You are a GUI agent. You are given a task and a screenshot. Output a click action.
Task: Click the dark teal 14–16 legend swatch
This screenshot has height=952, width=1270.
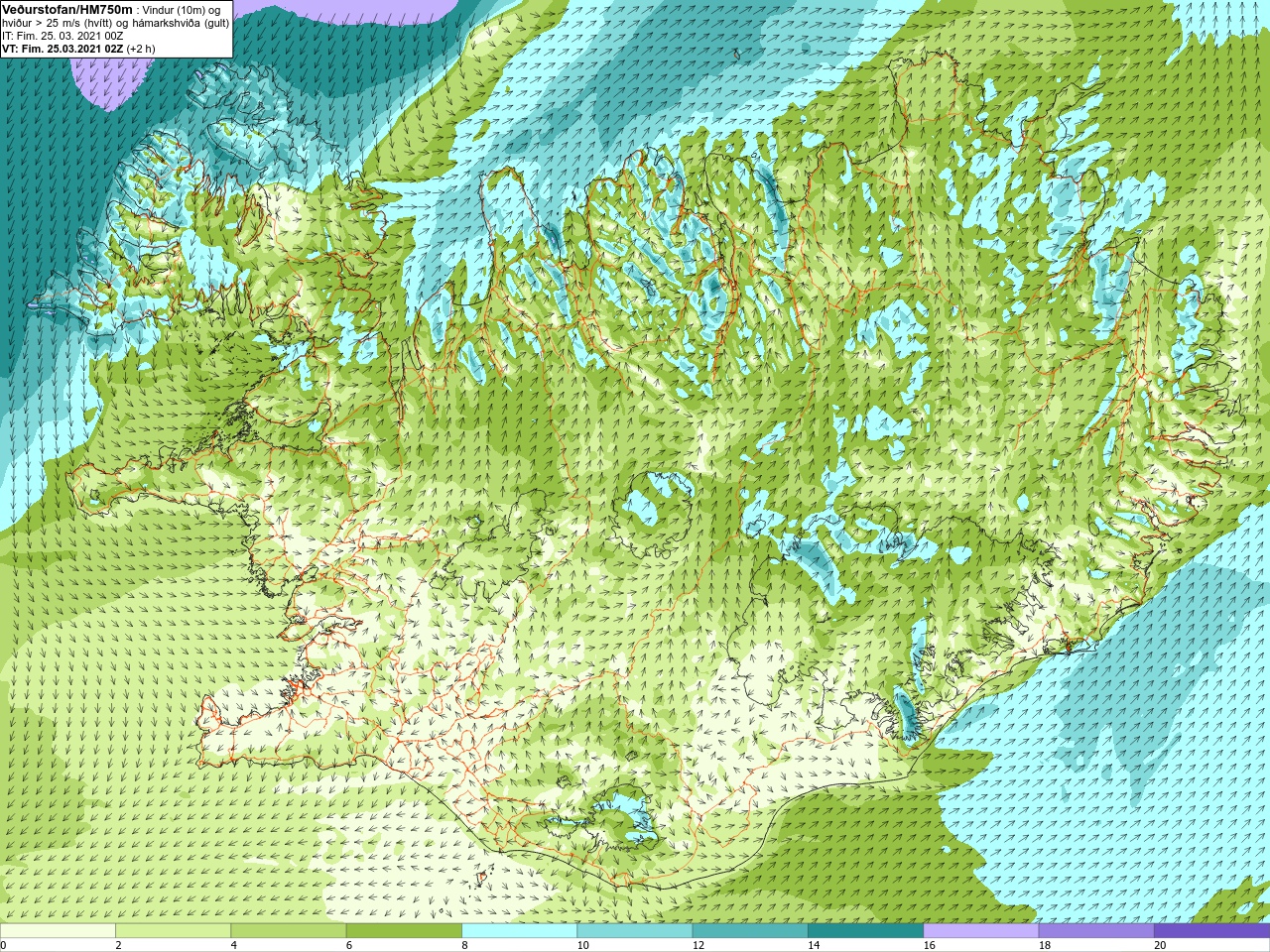point(865,931)
